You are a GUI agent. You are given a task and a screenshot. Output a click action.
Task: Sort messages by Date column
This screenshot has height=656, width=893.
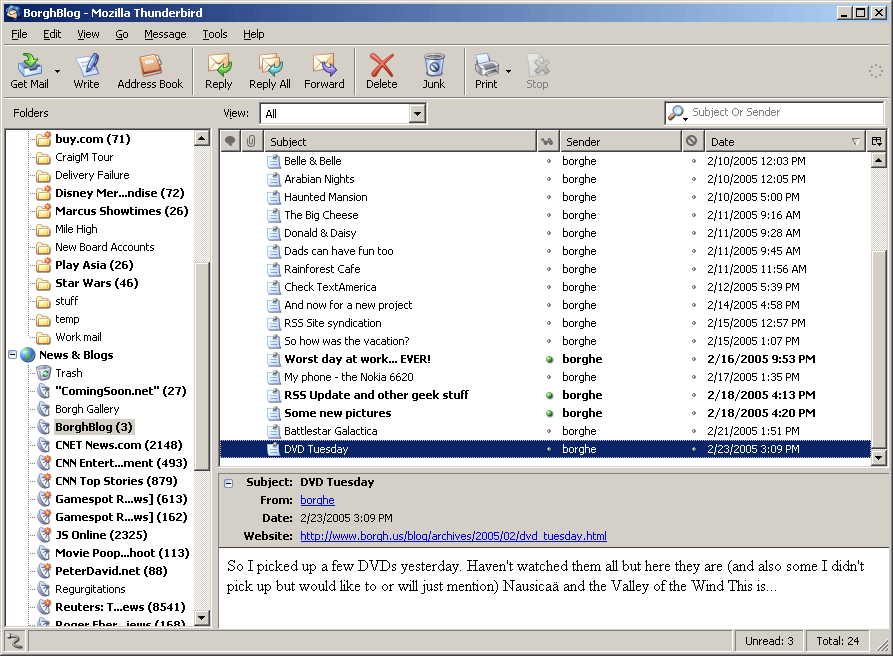[x=785, y=141]
